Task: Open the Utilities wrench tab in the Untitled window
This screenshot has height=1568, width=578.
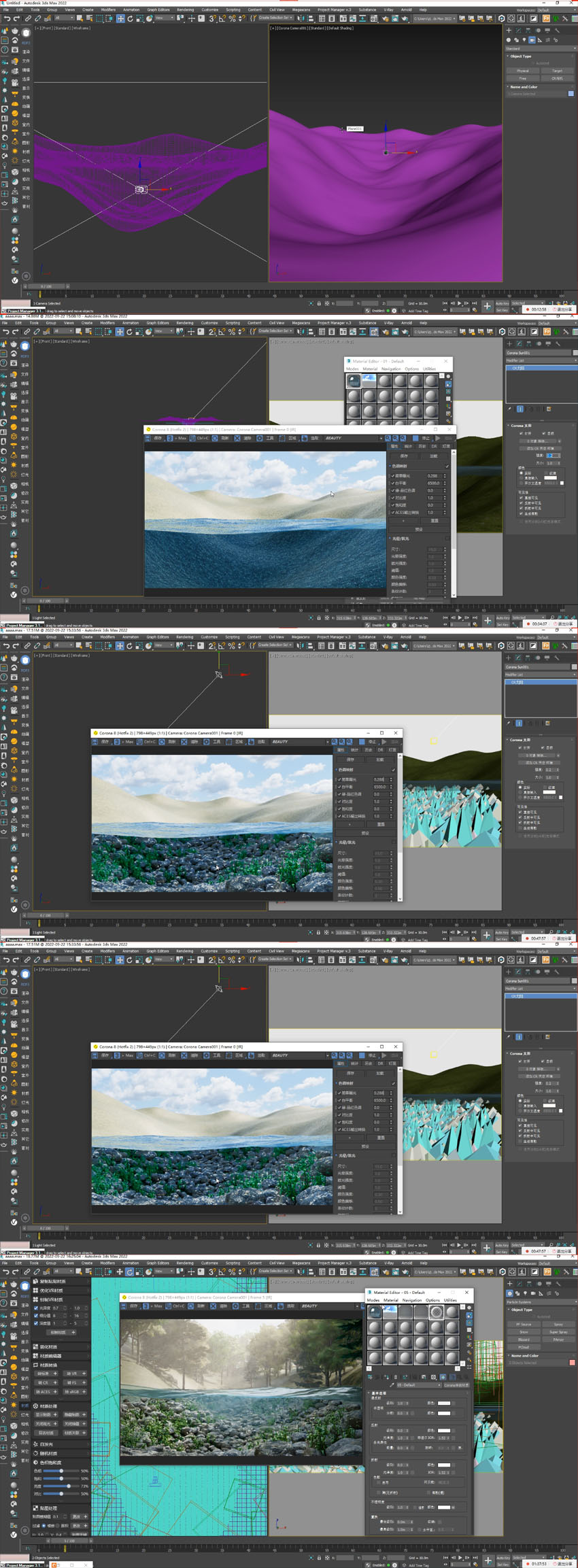Action: click(558, 30)
